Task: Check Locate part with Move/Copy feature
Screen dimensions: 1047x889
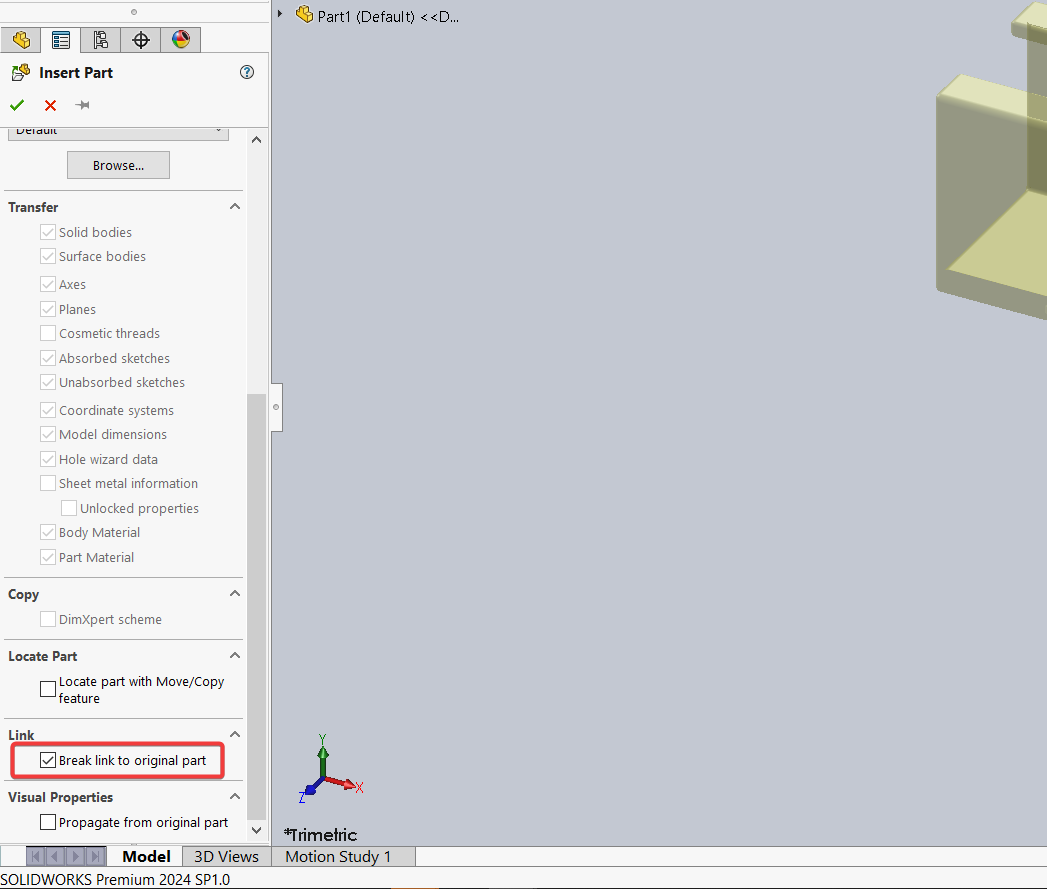Action: click(x=48, y=689)
